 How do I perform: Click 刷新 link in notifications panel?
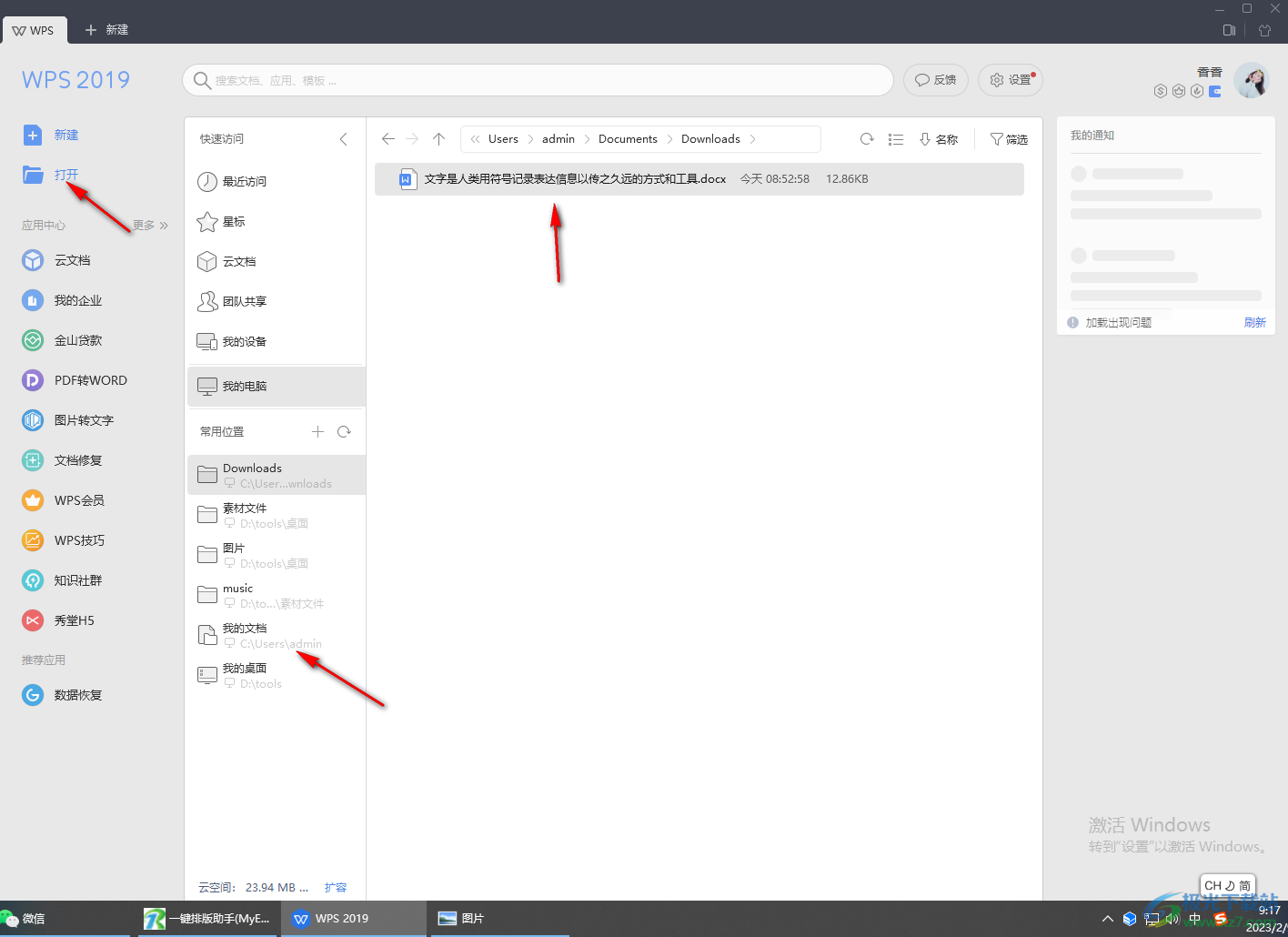[1254, 322]
